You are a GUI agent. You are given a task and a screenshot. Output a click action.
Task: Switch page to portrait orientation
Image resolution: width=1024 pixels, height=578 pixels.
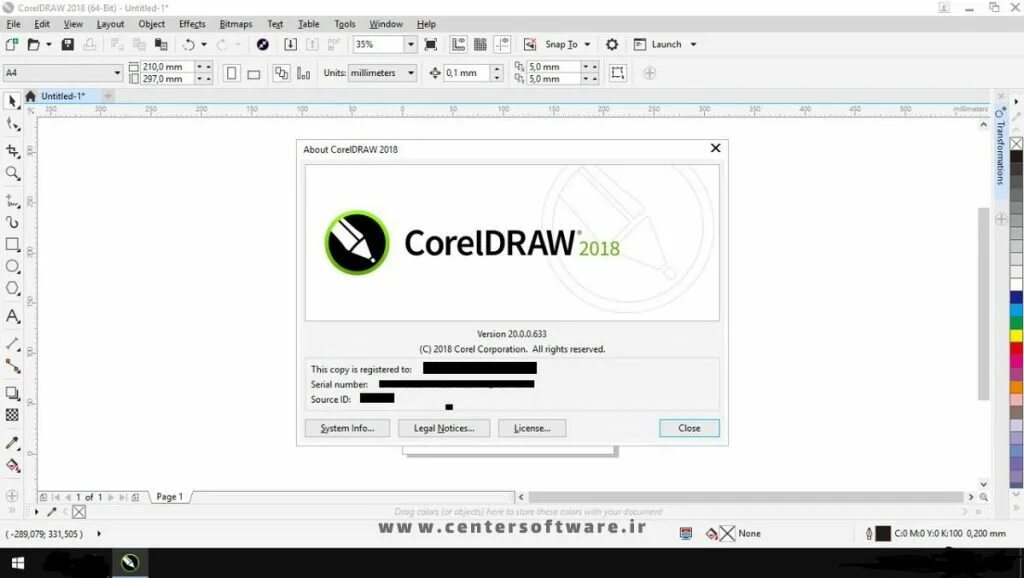click(x=231, y=73)
